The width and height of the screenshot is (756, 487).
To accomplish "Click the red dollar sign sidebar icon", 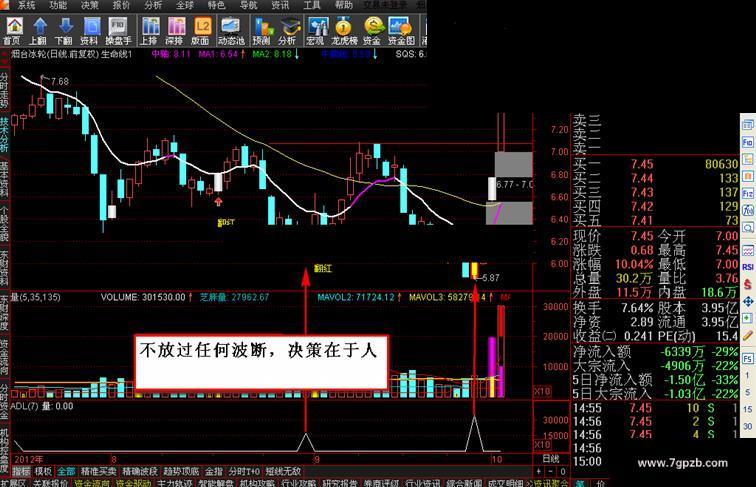I will click(747, 284).
